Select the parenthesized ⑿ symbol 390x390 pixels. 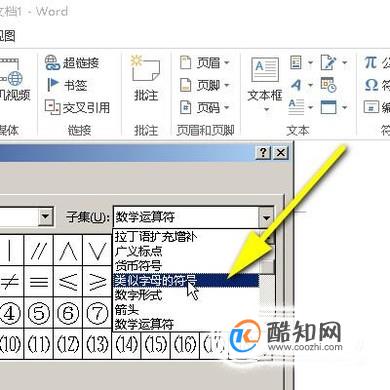[x=68, y=343]
